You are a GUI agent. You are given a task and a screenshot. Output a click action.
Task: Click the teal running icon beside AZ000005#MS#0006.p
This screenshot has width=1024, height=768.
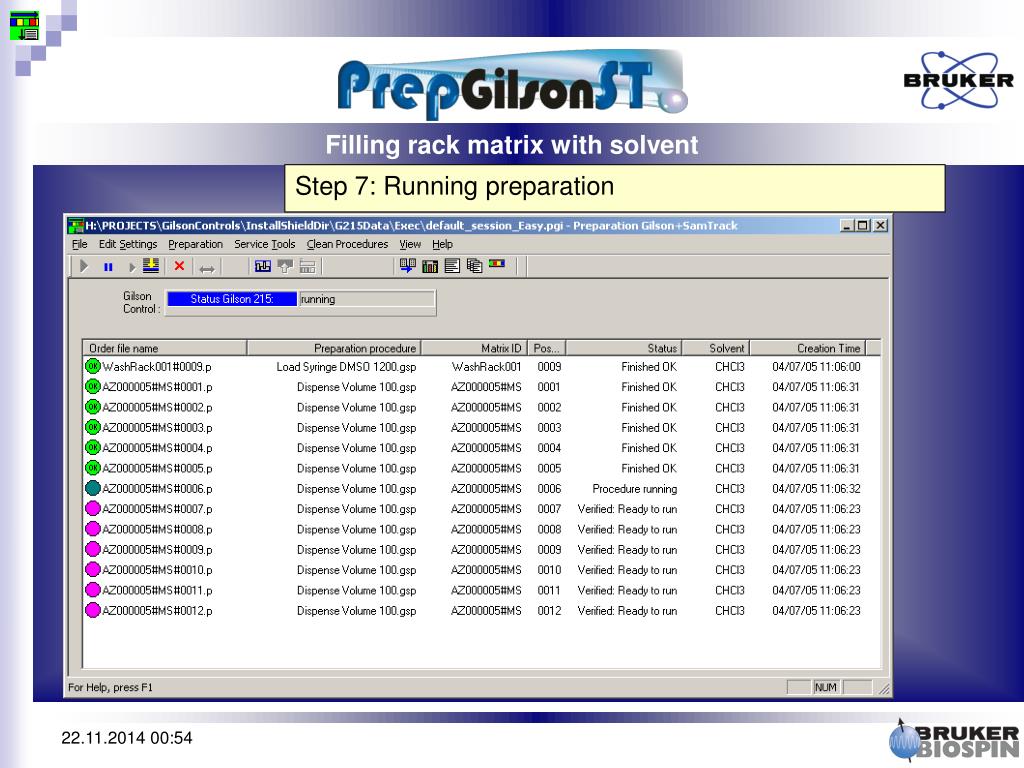tap(93, 488)
